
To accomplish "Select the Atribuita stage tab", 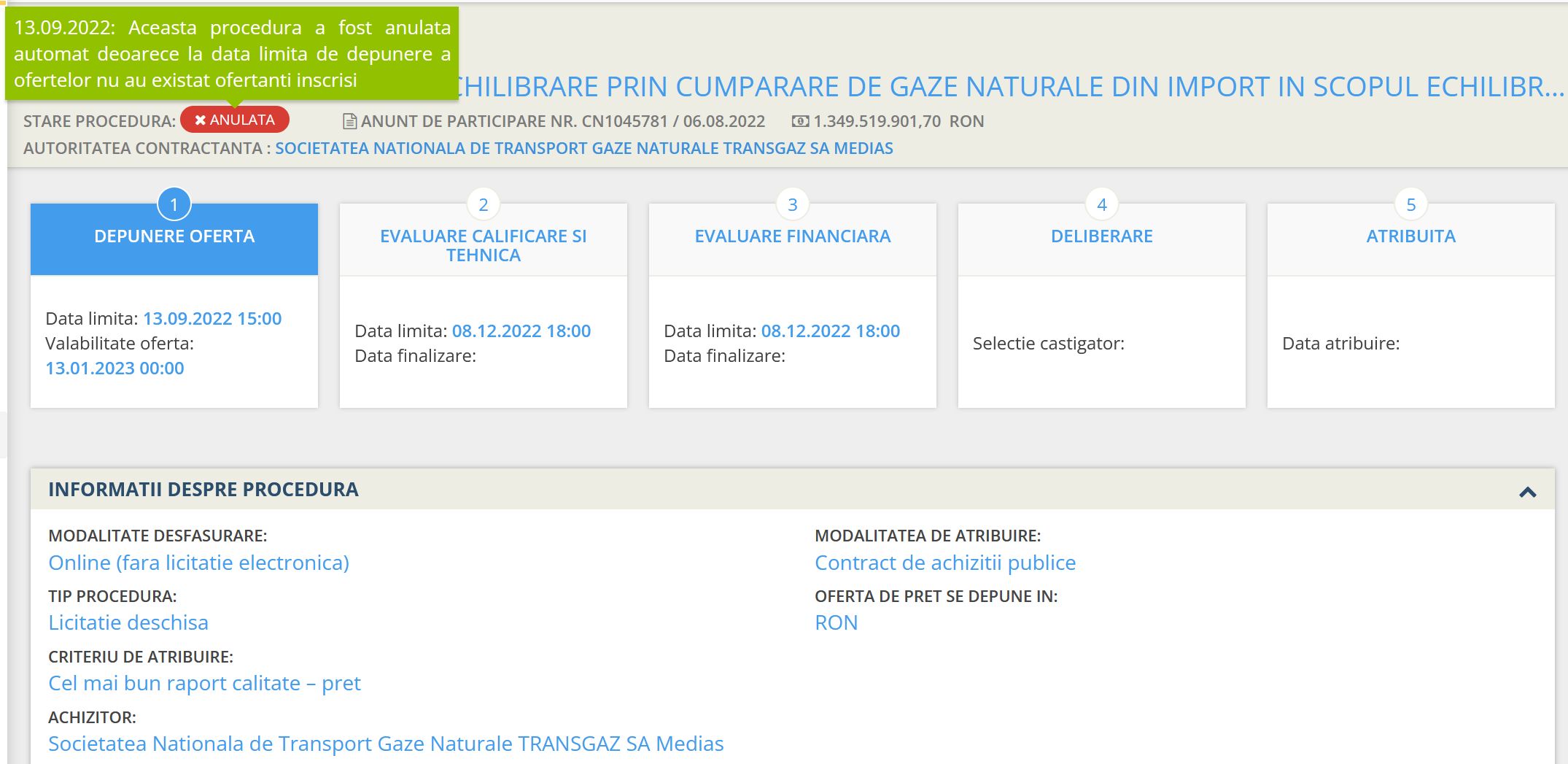I will 1411,237.
